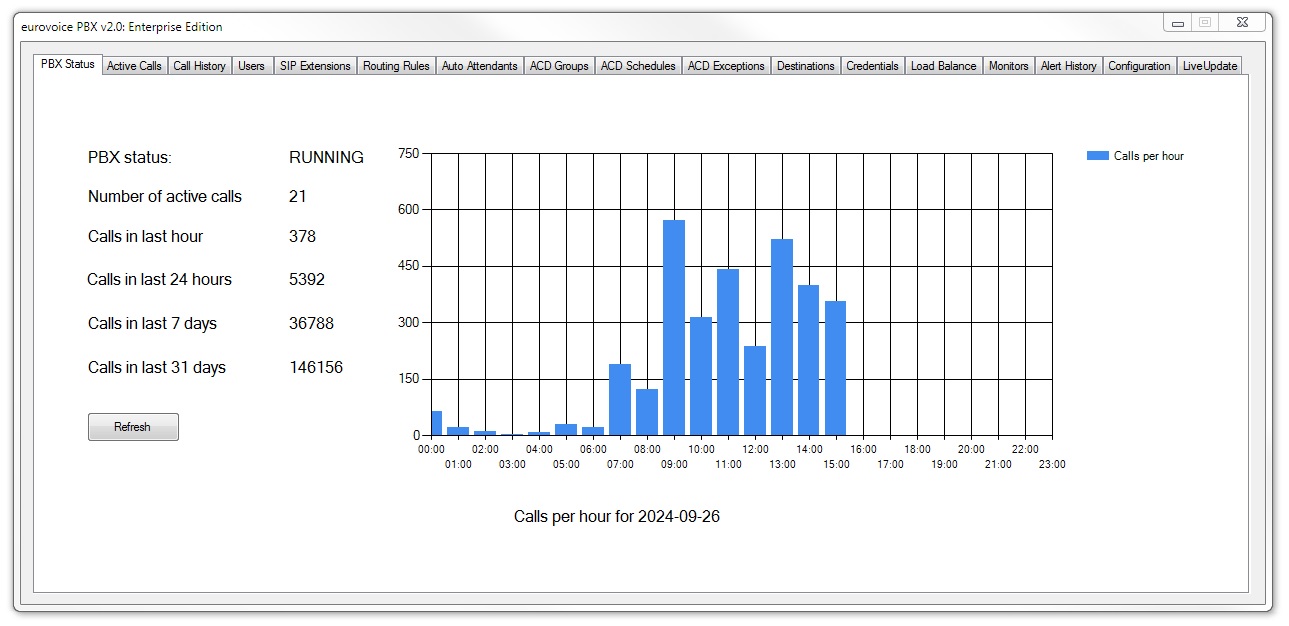Select the ACD Exceptions tab
The width and height of the screenshot is (1289, 626).
tap(726, 66)
